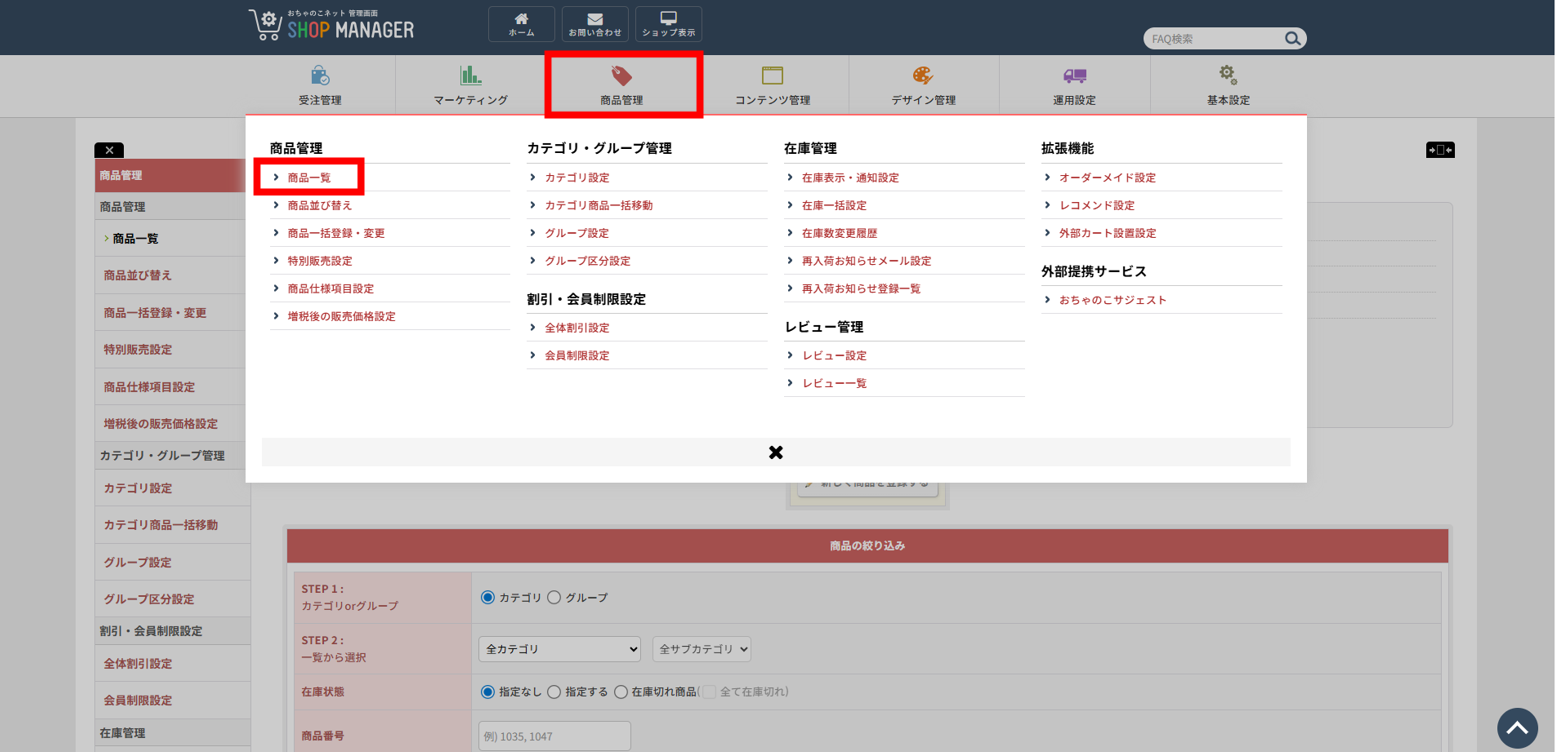
Task: Open 運用設定 truck icon
Action: coord(1074,76)
